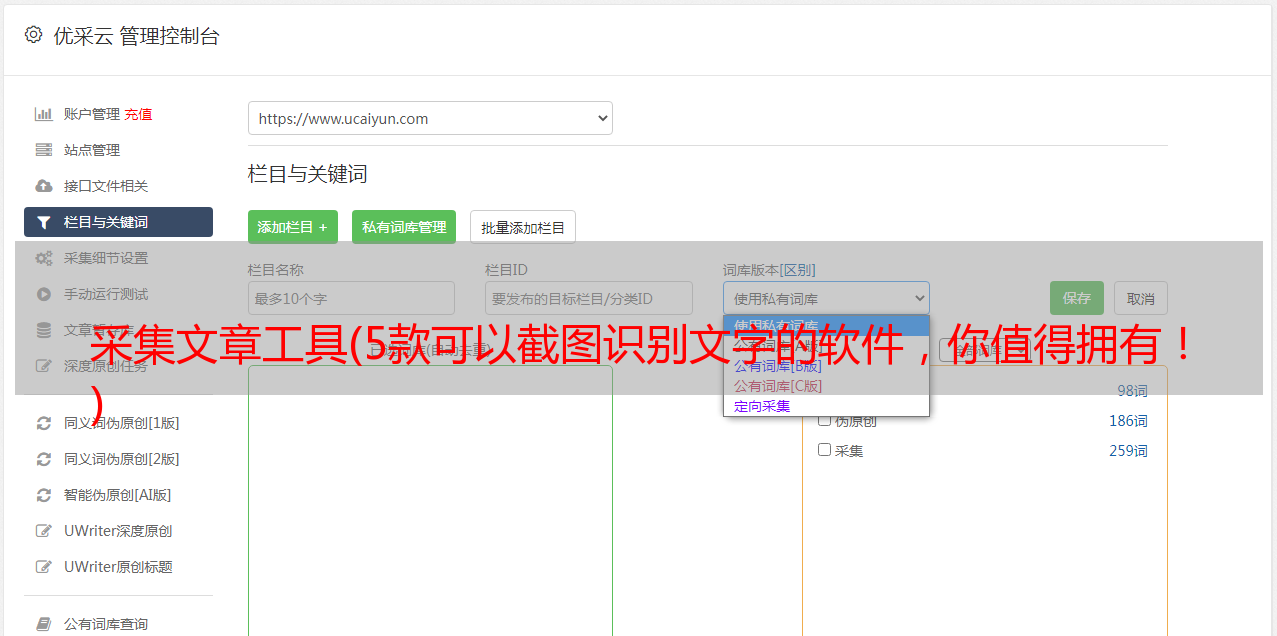This screenshot has width=1277, height=636.
Task: Open UWriter深度原创 menu item
Action: click(118, 531)
